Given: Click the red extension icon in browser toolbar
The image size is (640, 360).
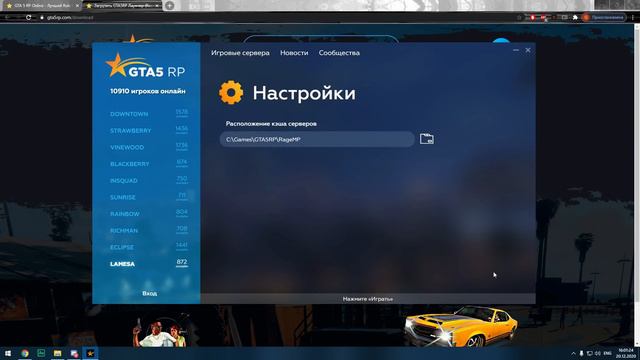Looking at the screenshot, I should (x=533, y=18).
